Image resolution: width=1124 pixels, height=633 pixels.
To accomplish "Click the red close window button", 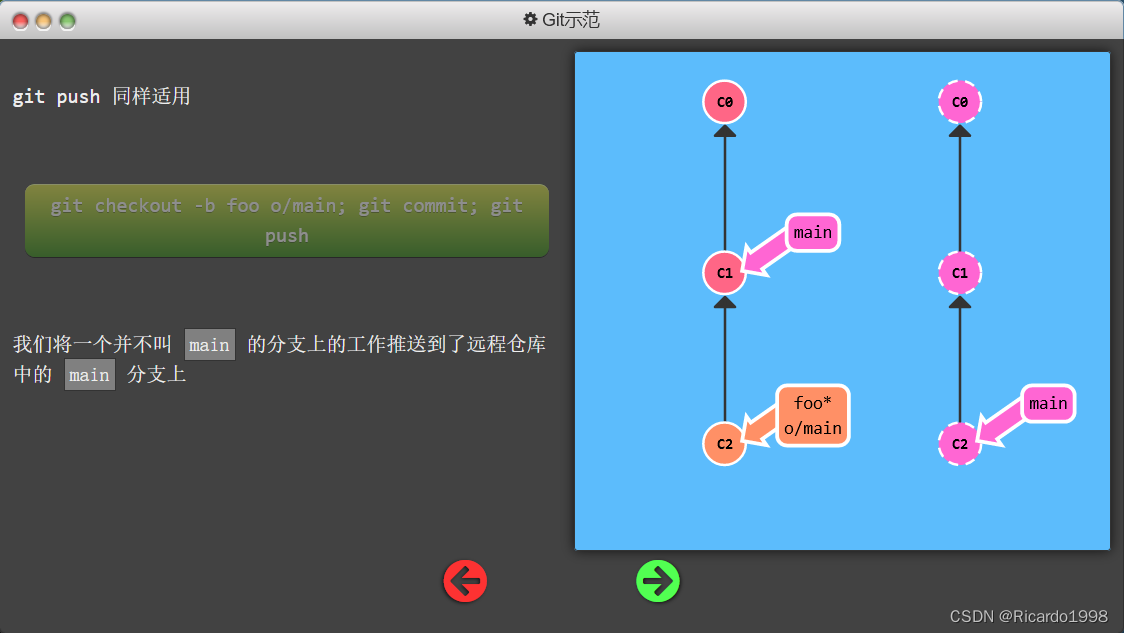I will click(20, 22).
